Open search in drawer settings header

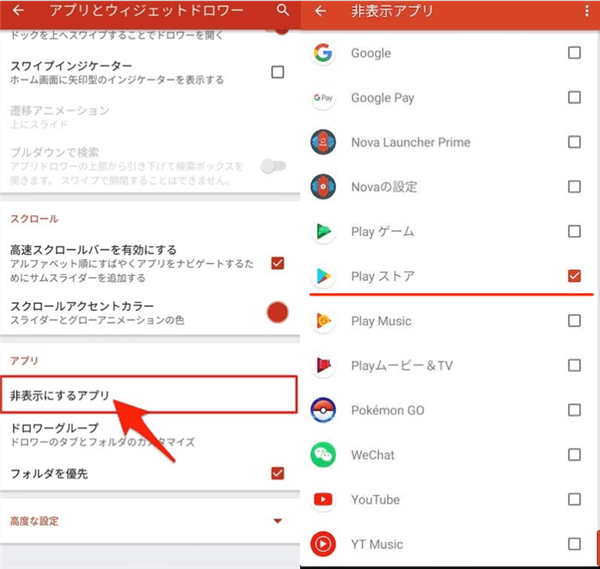(x=283, y=10)
